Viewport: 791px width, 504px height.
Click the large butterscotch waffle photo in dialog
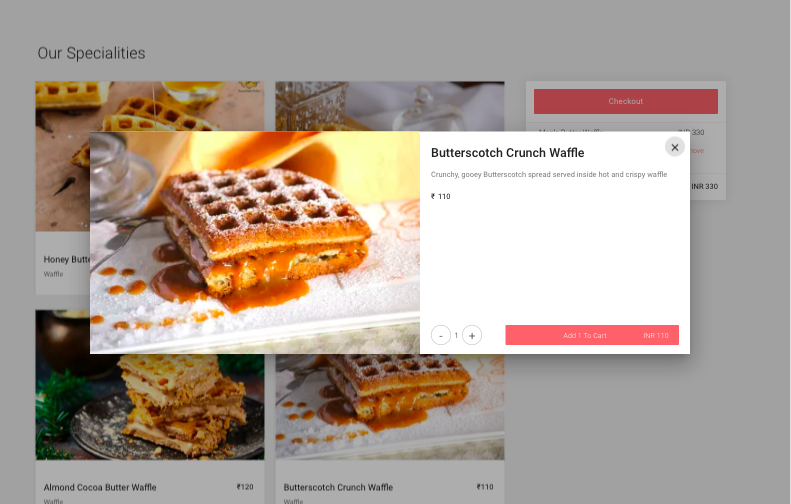(x=255, y=243)
